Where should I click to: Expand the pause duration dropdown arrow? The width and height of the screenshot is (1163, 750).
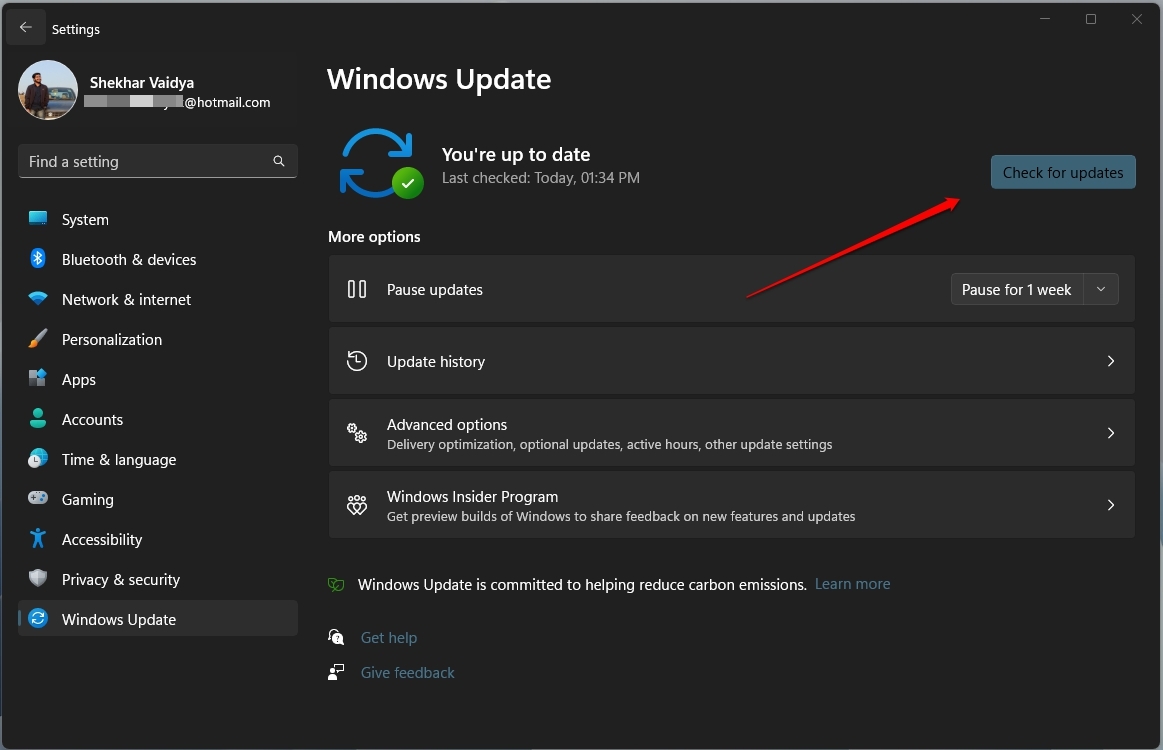[1101, 289]
